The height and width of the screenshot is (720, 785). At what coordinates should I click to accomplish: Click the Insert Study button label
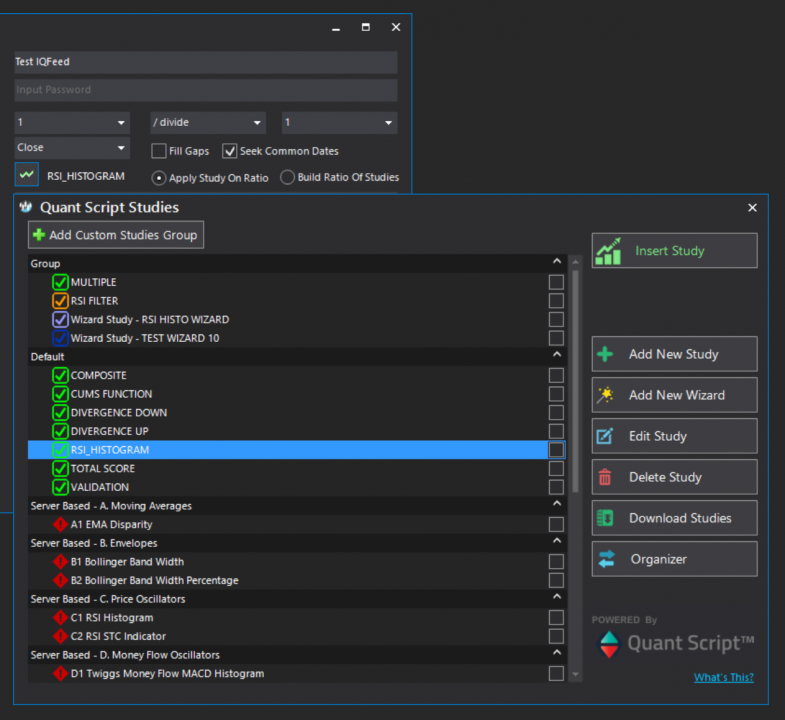tap(670, 251)
